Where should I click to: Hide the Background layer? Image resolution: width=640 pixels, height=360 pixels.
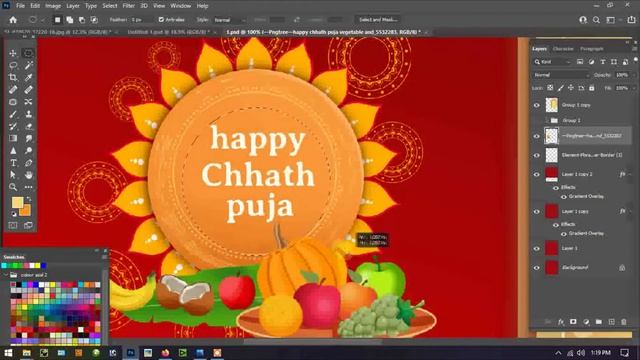[537, 268]
